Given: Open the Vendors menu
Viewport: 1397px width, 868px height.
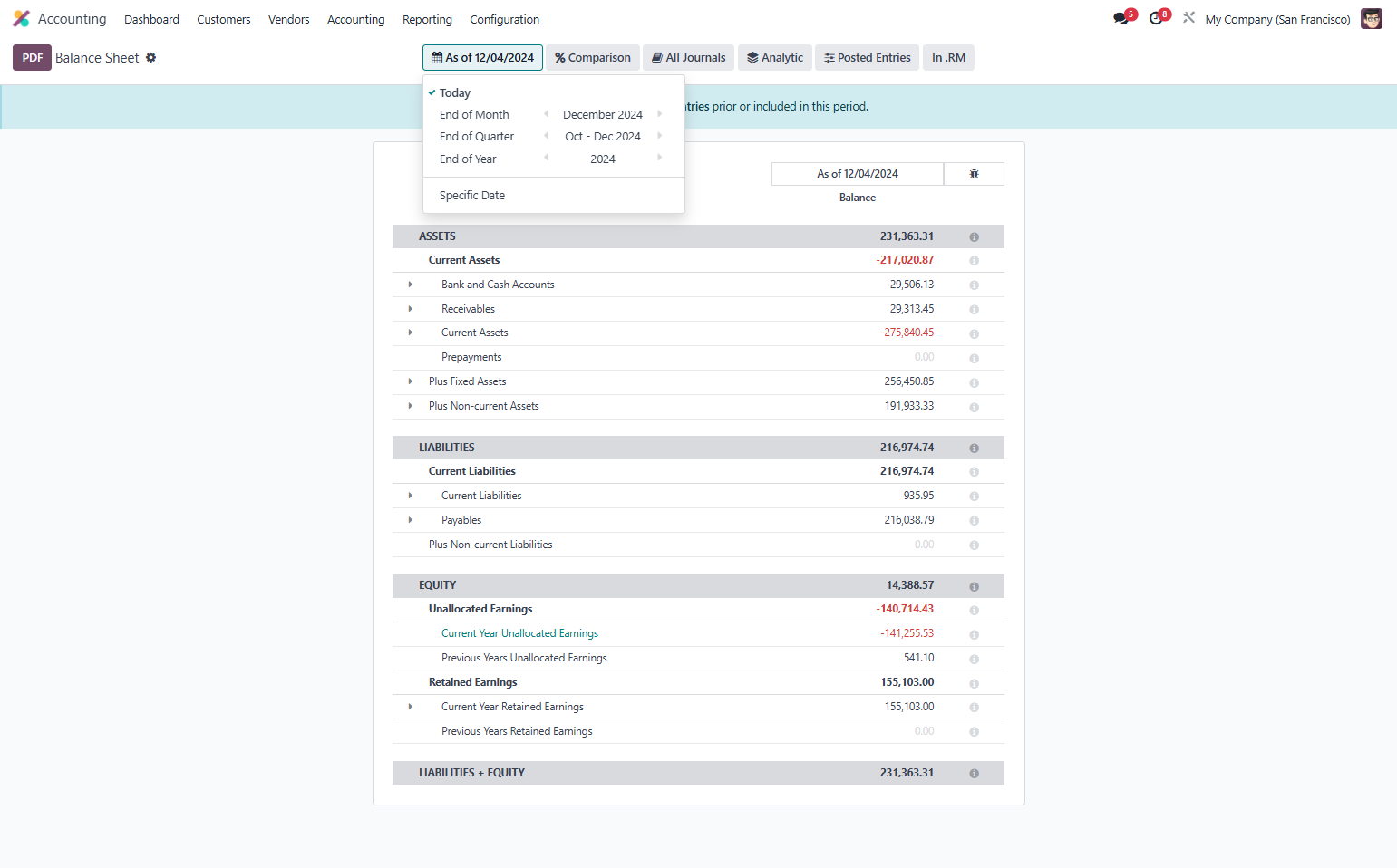Looking at the screenshot, I should [x=289, y=19].
